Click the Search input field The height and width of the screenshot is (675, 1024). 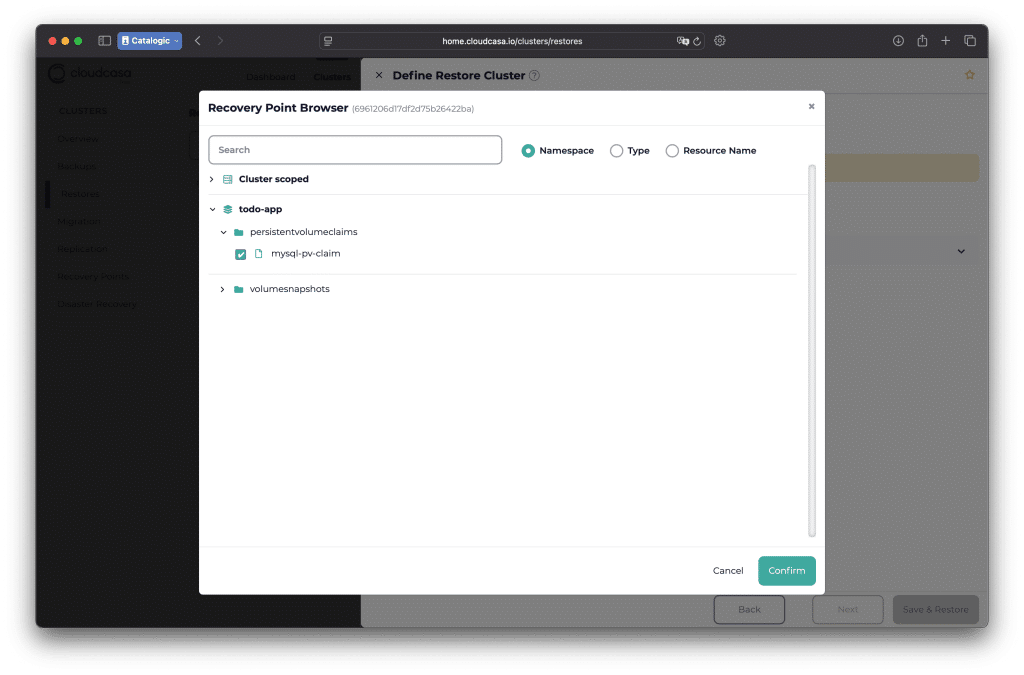355,150
